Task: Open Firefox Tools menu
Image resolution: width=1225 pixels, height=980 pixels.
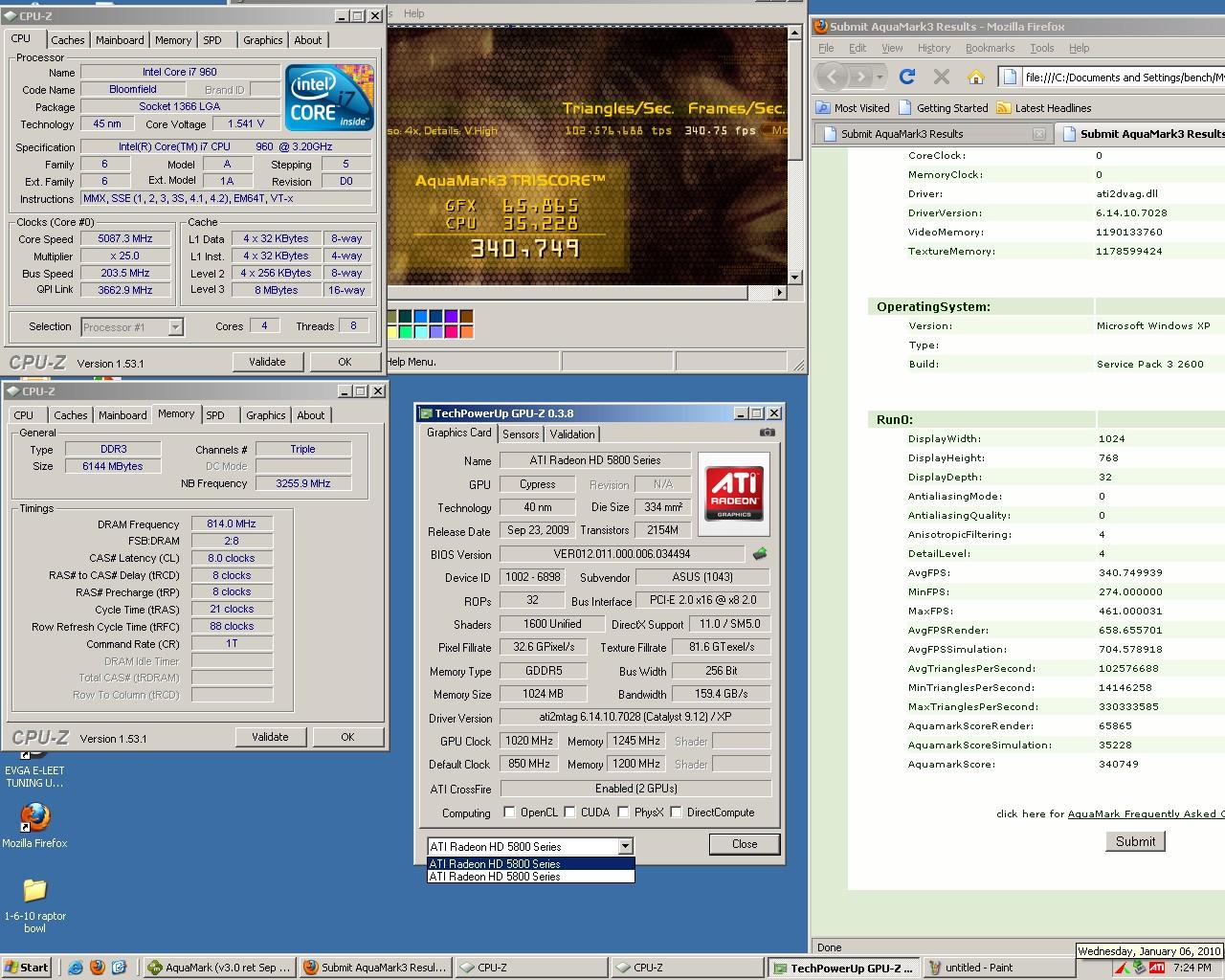Action: pyautogui.click(x=1042, y=48)
